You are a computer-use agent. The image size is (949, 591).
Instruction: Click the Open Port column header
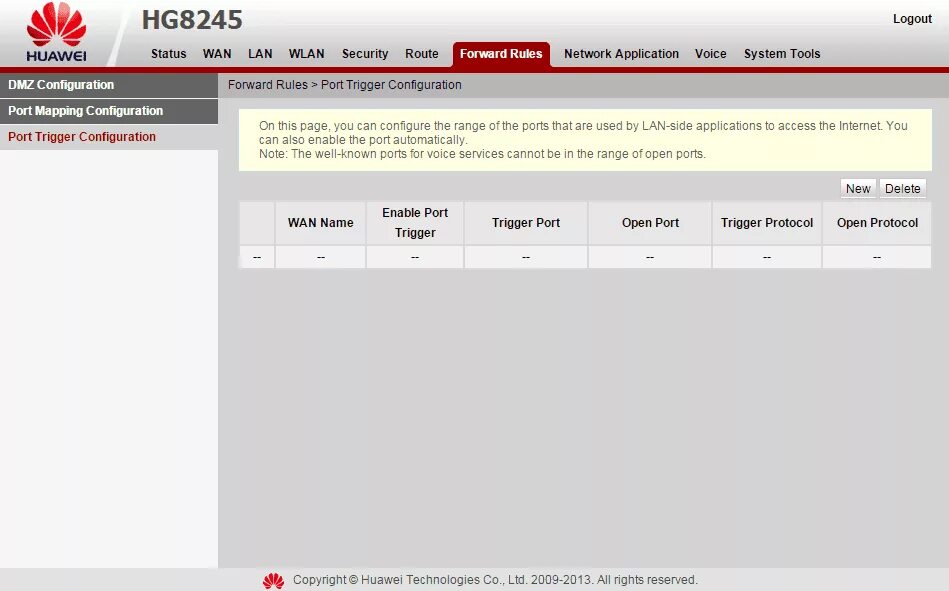[x=650, y=223]
